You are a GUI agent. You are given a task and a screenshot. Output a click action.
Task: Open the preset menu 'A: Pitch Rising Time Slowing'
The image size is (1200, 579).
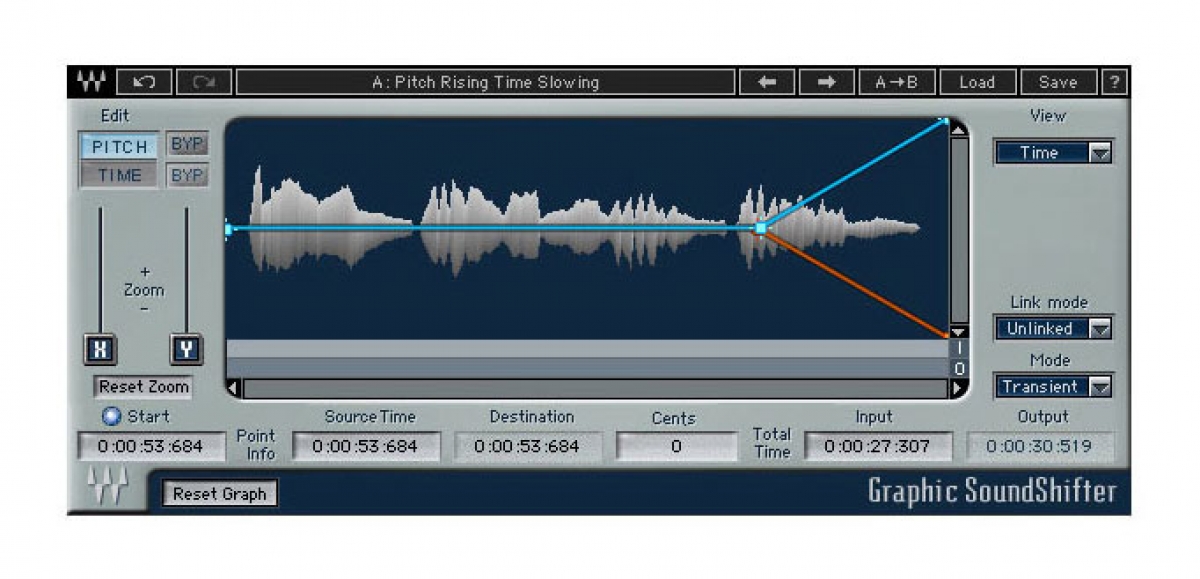(x=485, y=82)
